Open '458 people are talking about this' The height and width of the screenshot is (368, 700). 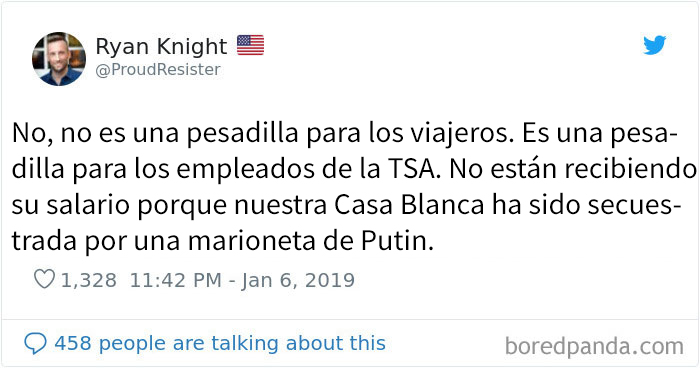(x=220, y=343)
